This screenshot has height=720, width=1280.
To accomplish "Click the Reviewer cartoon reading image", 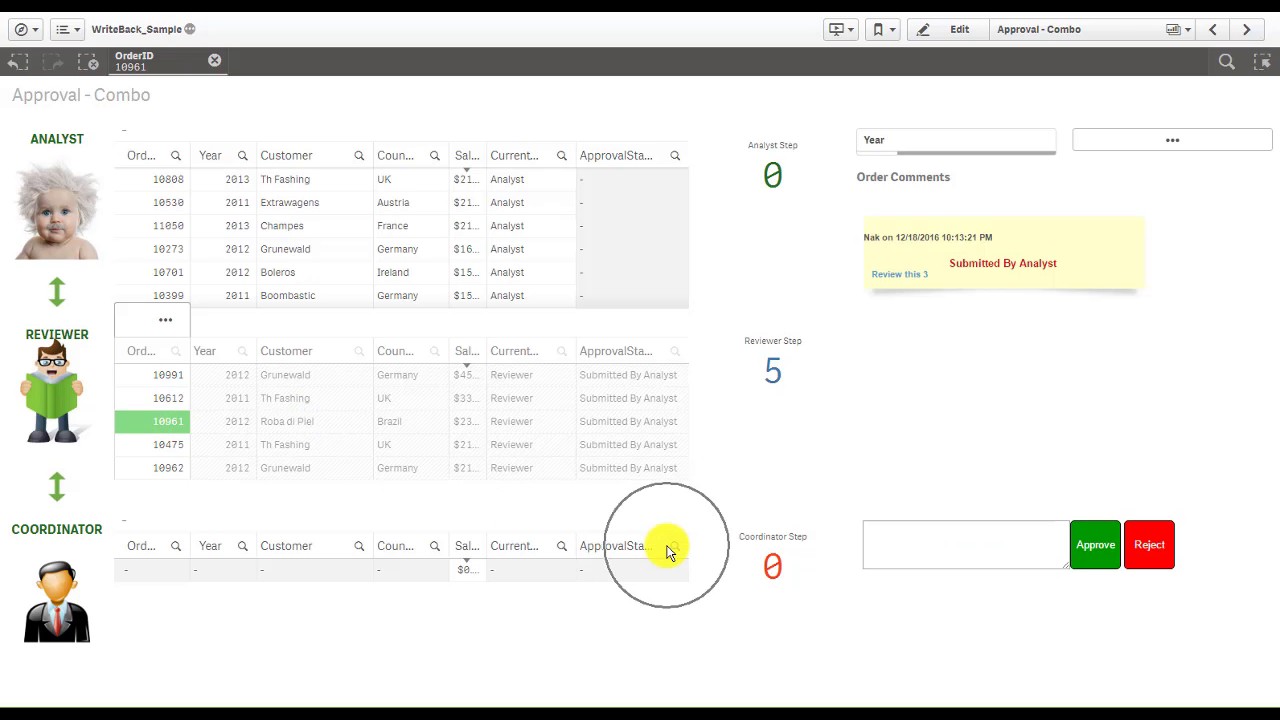I will tap(53, 393).
